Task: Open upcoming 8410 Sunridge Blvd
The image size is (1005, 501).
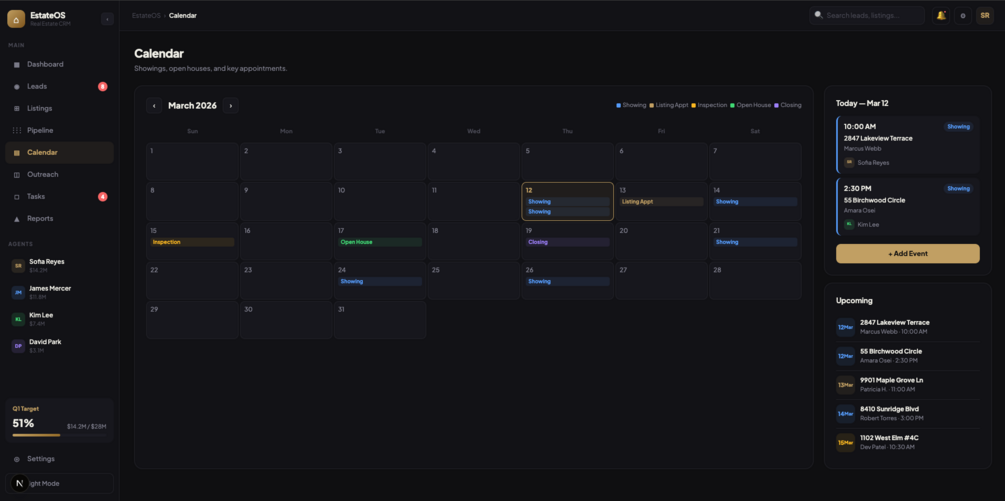Action: coord(908,413)
